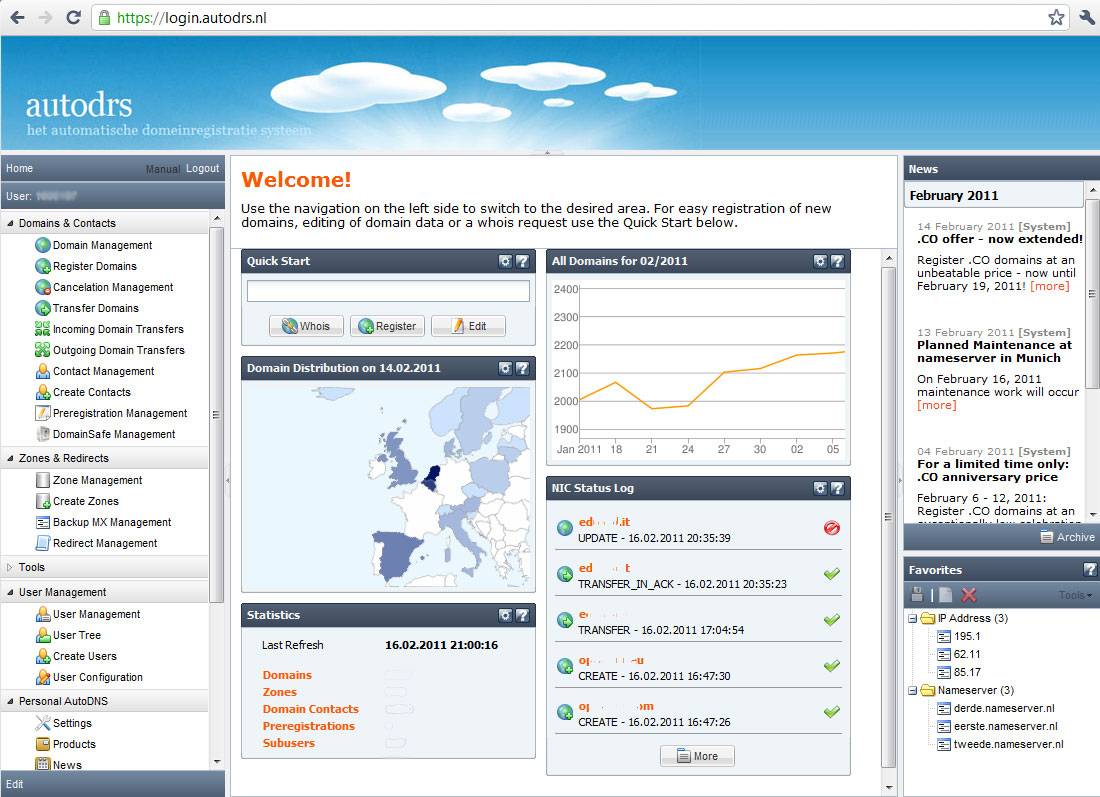Screen dimensions: 1100x797
Task: Click the News panel vertical scrollbar
Action: click(1092, 300)
